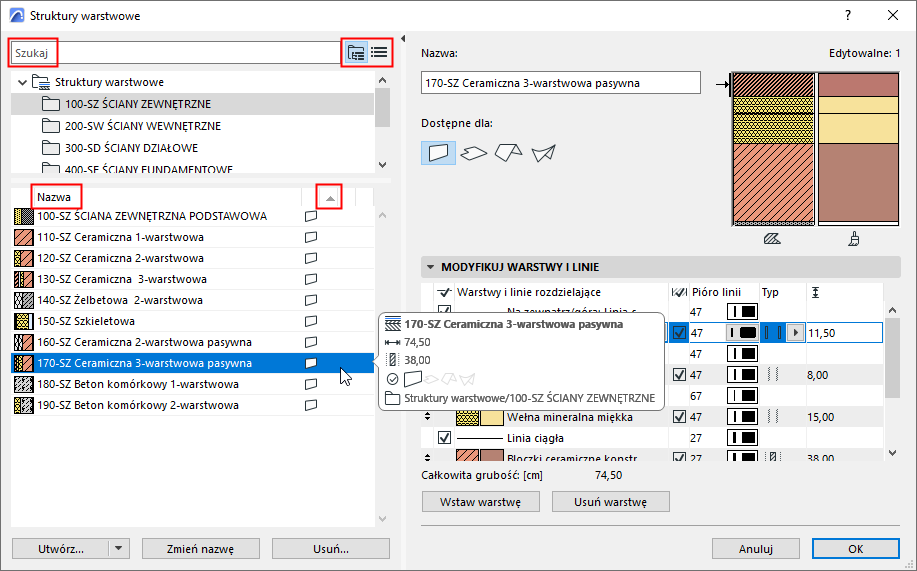Image resolution: width=917 pixels, height=571 pixels.
Task: Toggle end-line checkbox in the 8,00 row
Action: (x=679, y=375)
